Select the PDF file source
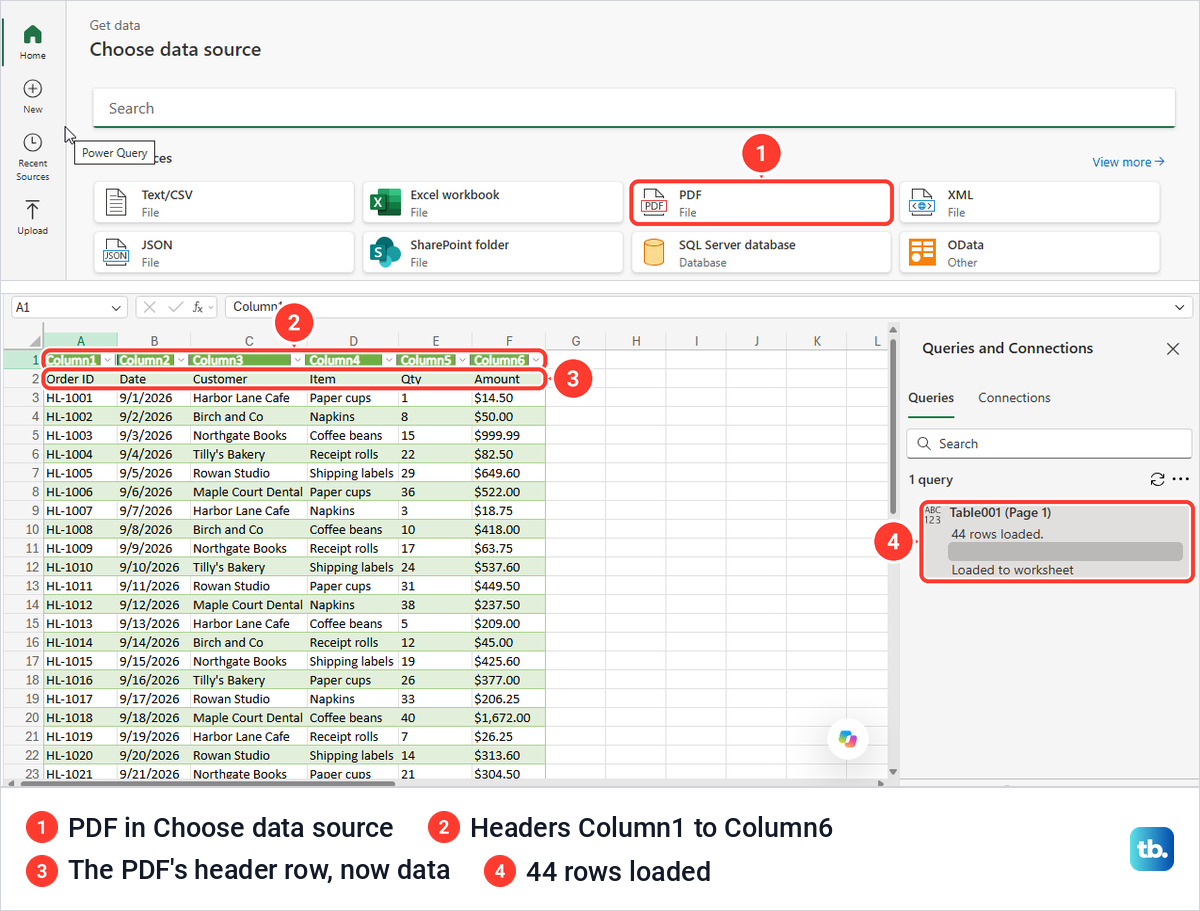 (x=761, y=202)
